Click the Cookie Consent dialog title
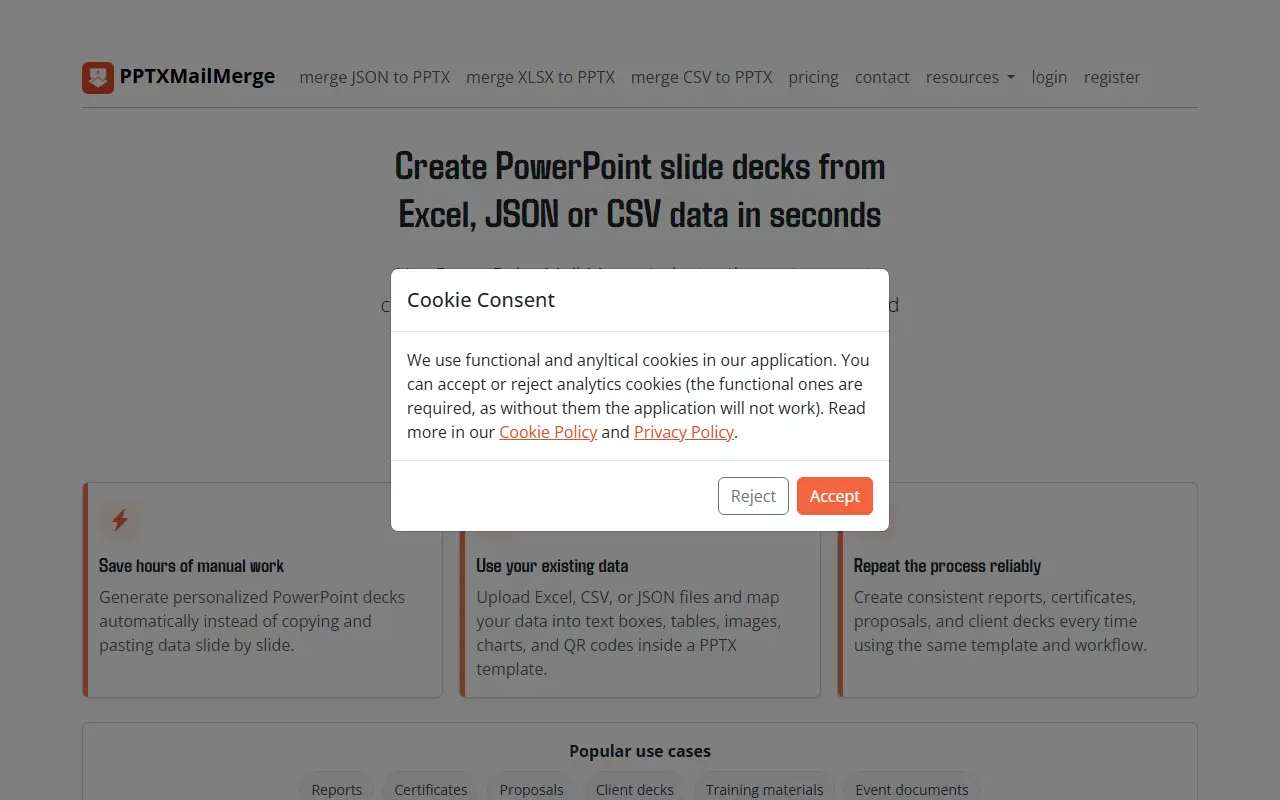 481,300
